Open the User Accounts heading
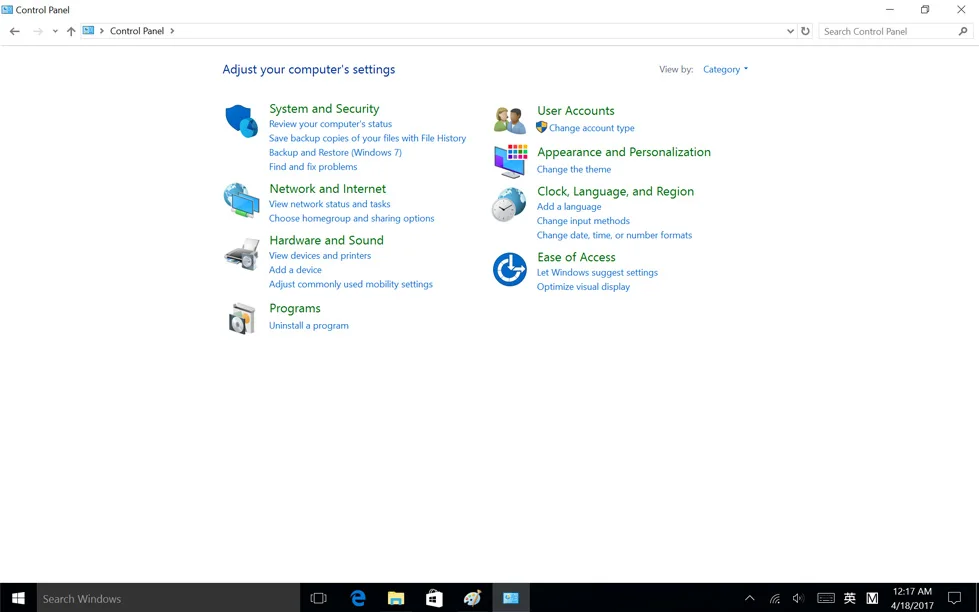Screen dimensions: 979x612 coord(576,111)
